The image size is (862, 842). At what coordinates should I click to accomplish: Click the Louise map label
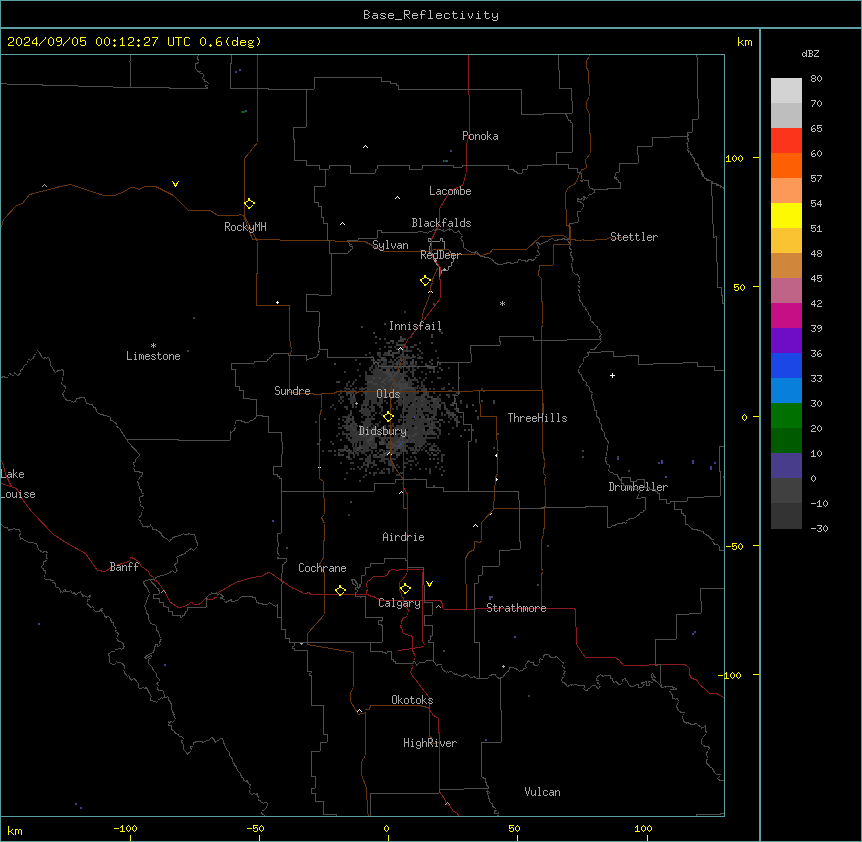(18, 494)
